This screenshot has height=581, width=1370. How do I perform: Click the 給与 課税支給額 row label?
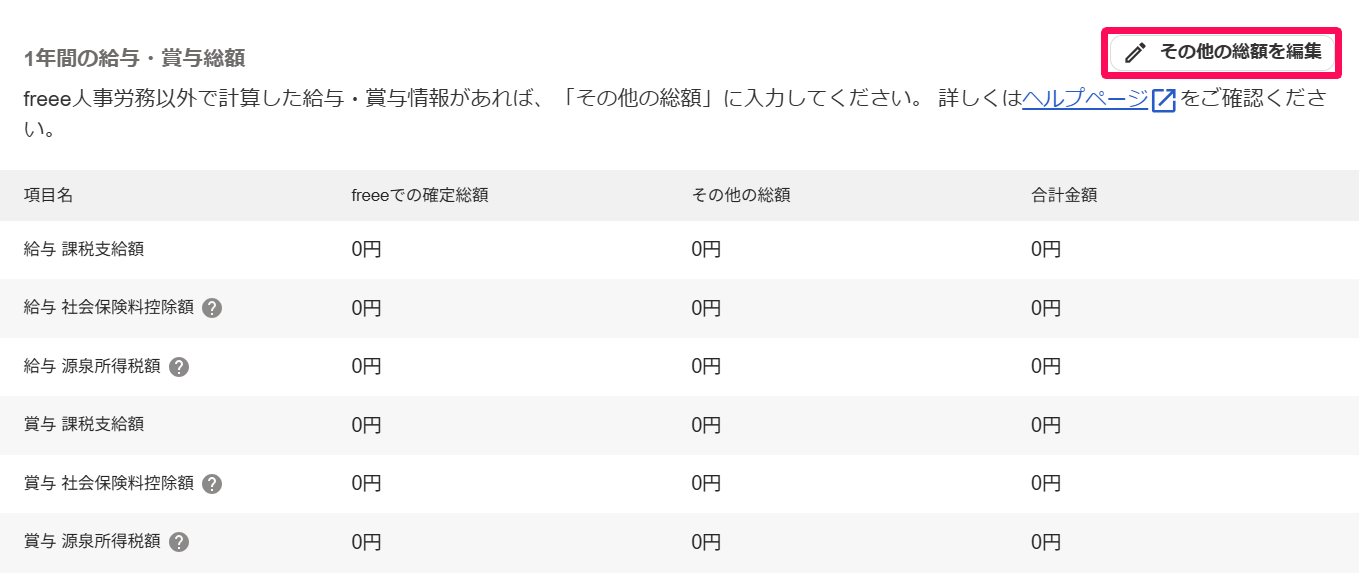click(84, 249)
